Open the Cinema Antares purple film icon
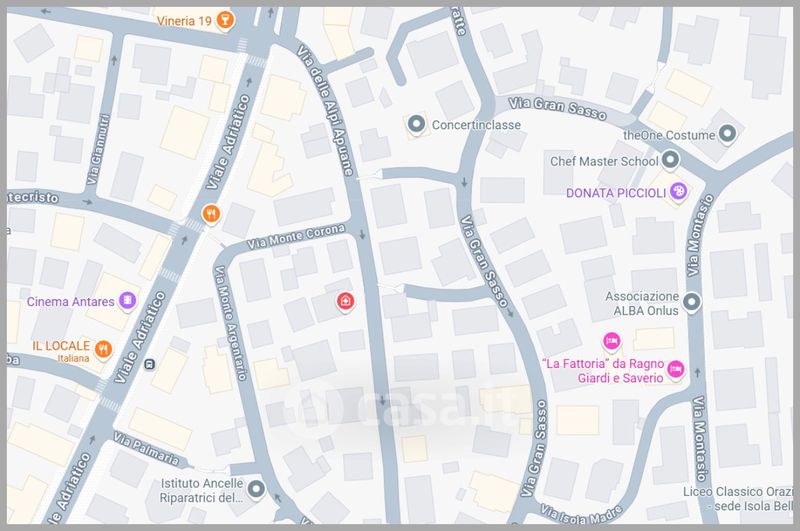800x531 pixels. 127,300
